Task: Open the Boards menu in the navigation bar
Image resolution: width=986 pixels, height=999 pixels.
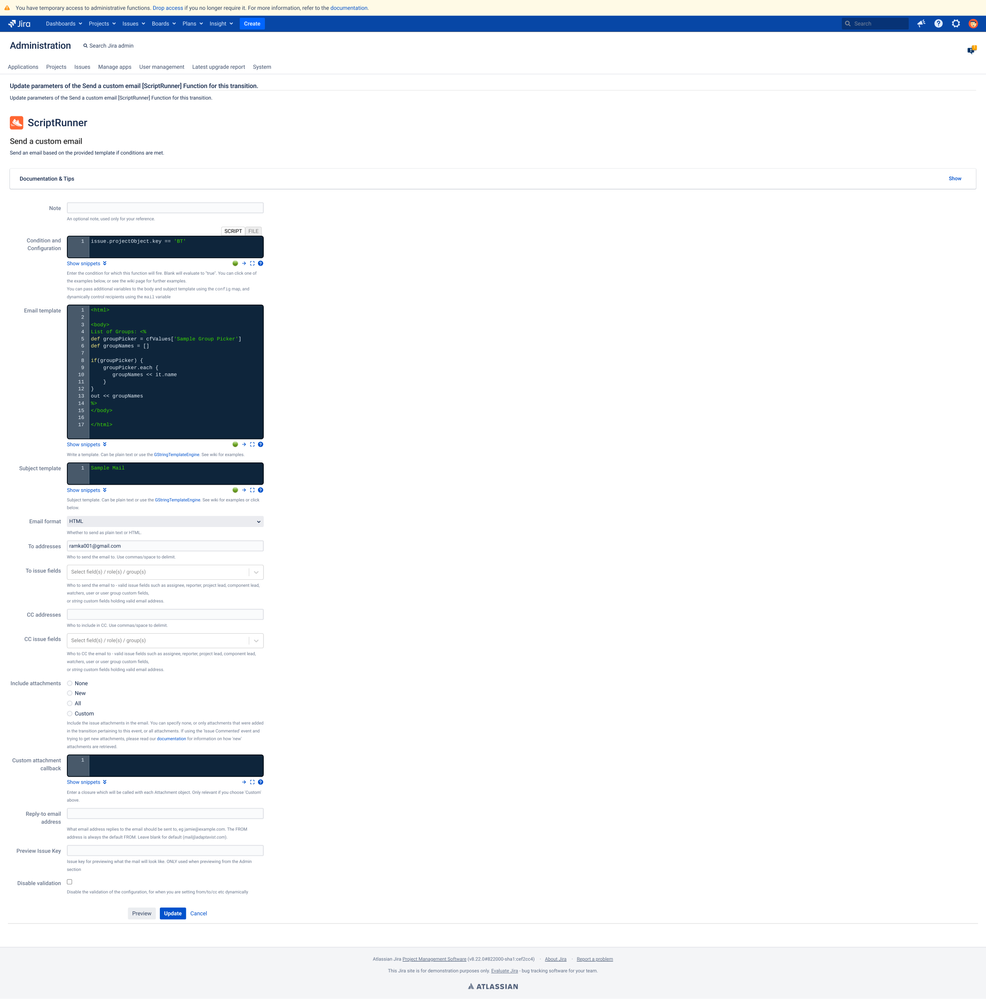Action: click(x=165, y=23)
